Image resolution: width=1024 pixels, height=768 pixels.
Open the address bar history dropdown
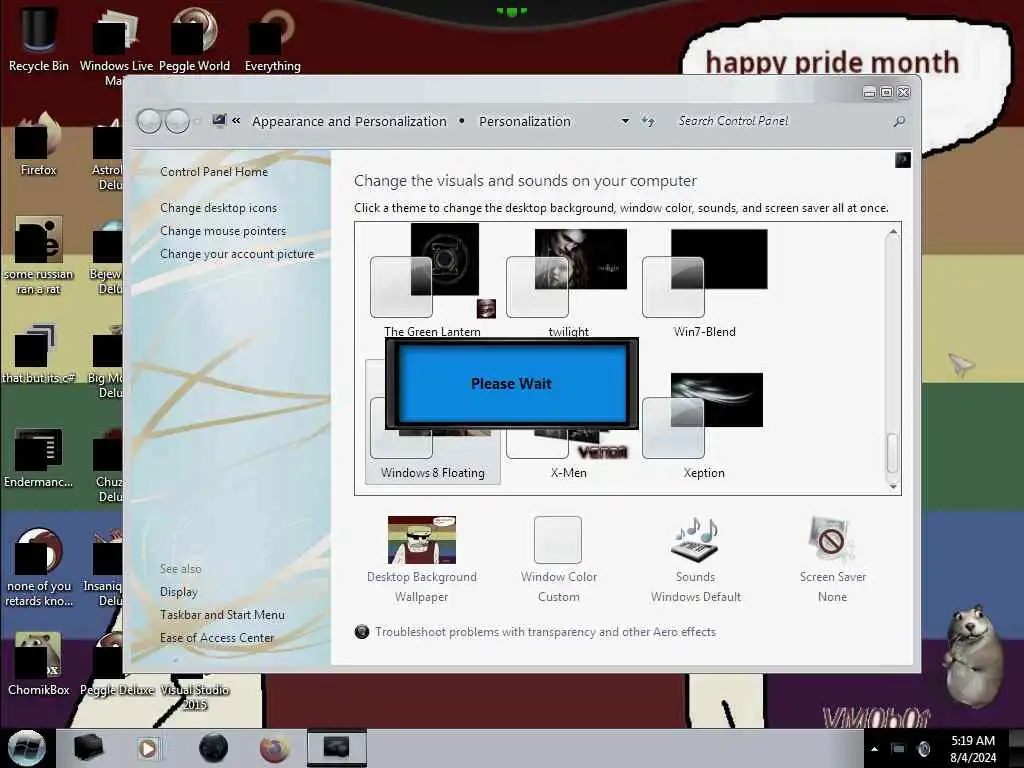pos(625,121)
